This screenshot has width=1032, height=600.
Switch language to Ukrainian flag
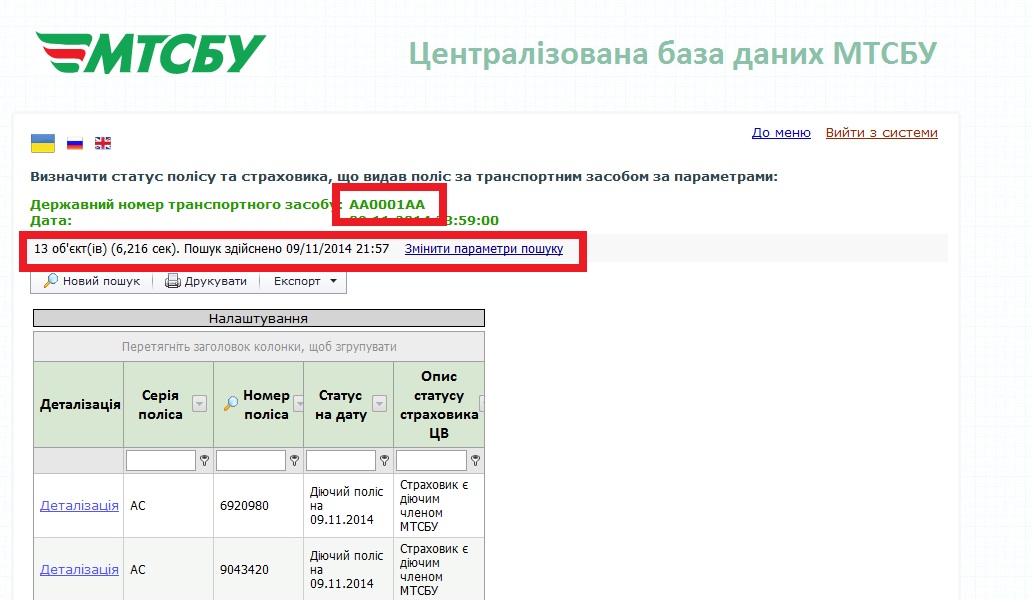click(x=43, y=143)
